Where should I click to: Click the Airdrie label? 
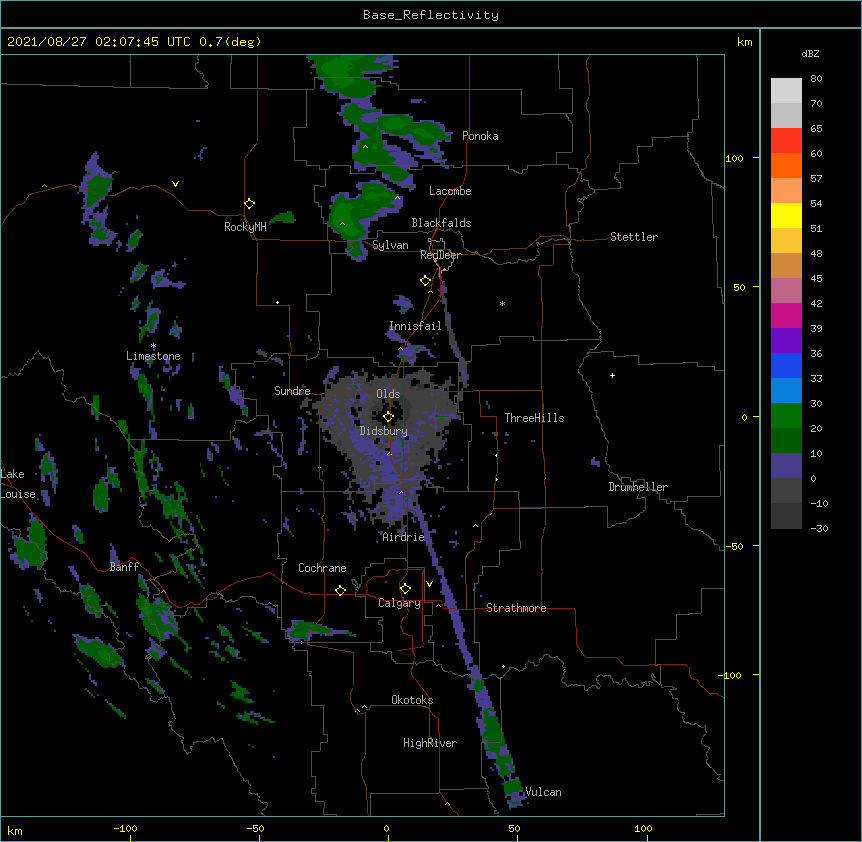pyautogui.click(x=403, y=537)
